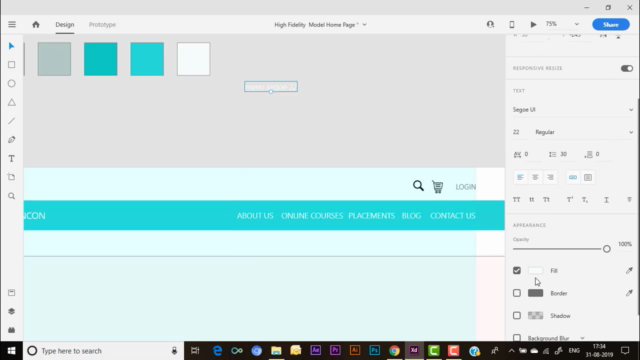Click the invite user profile icon
This screenshot has height=360, width=640.
click(490, 24)
